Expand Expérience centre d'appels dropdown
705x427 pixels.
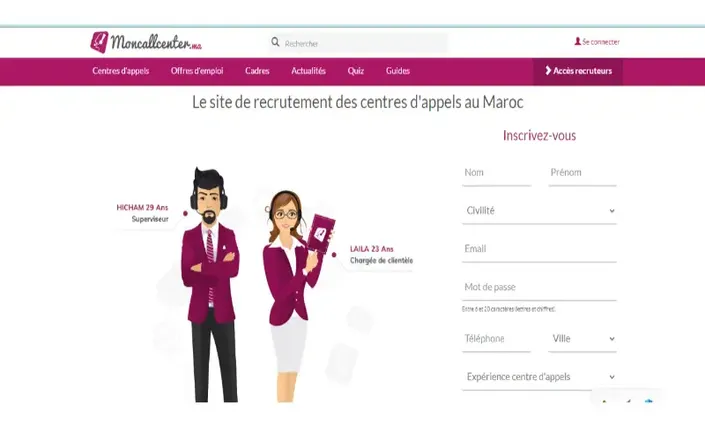point(539,377)
